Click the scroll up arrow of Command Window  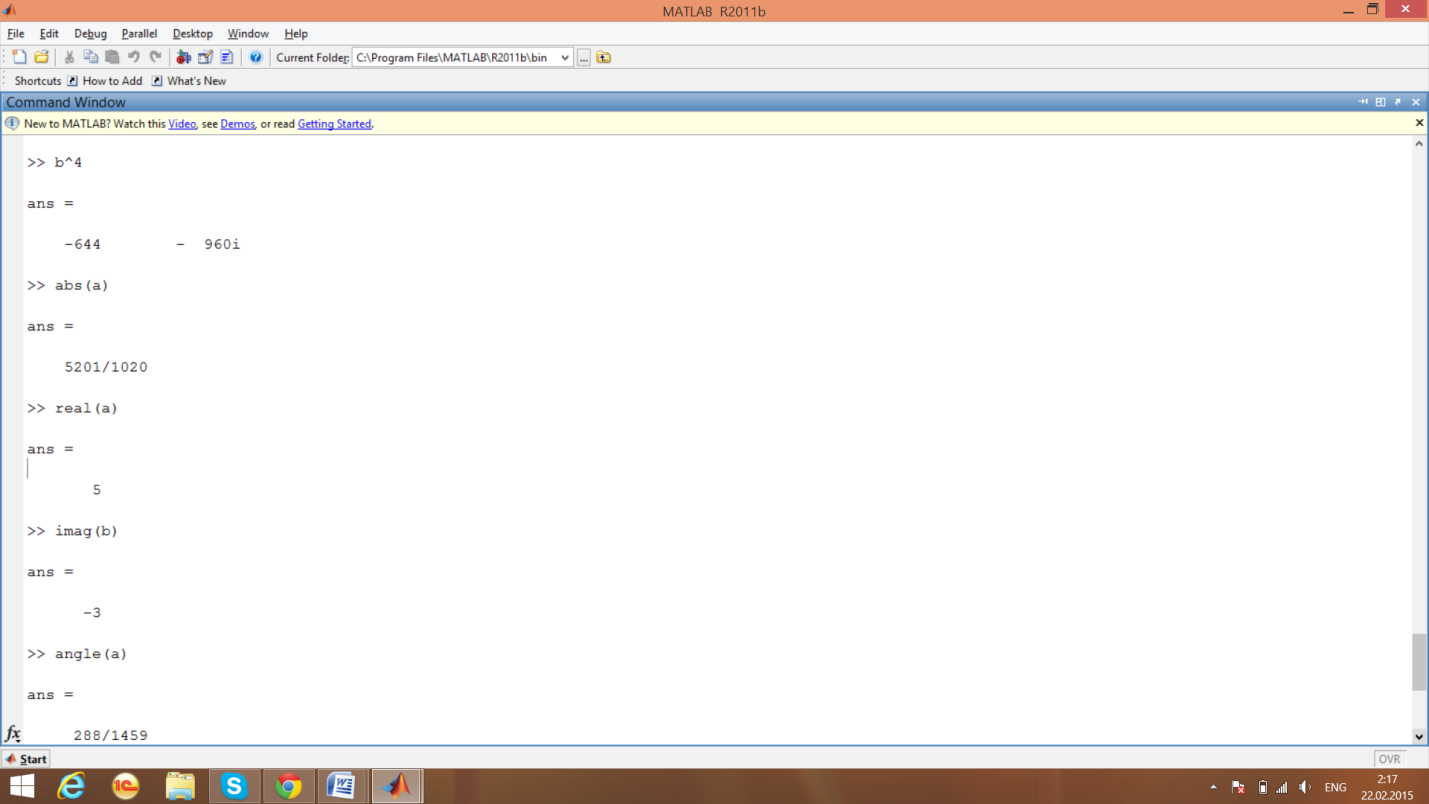[x=1419, y=144]
